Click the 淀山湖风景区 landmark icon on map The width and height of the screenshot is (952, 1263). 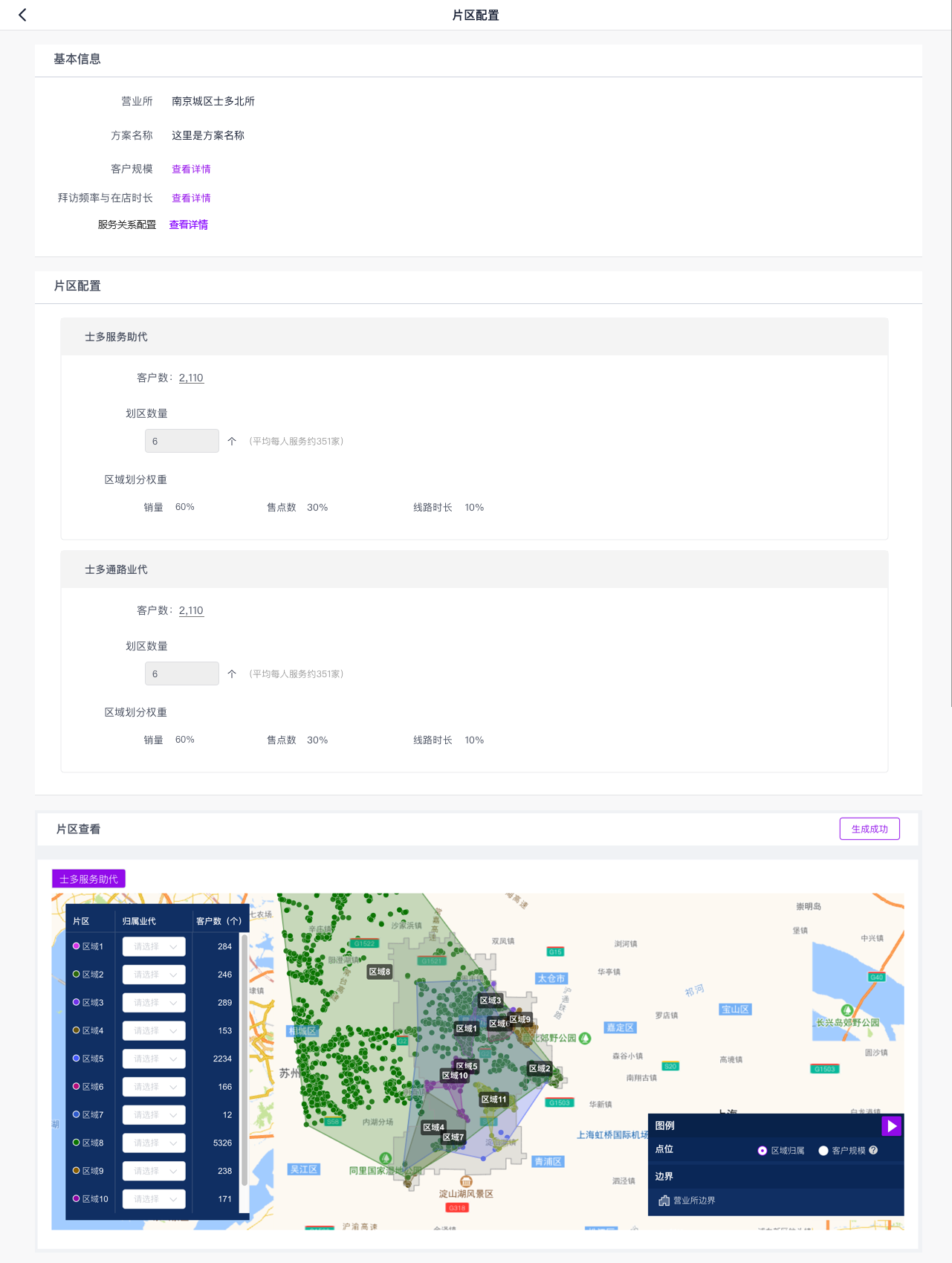(x=466, y=1181)
